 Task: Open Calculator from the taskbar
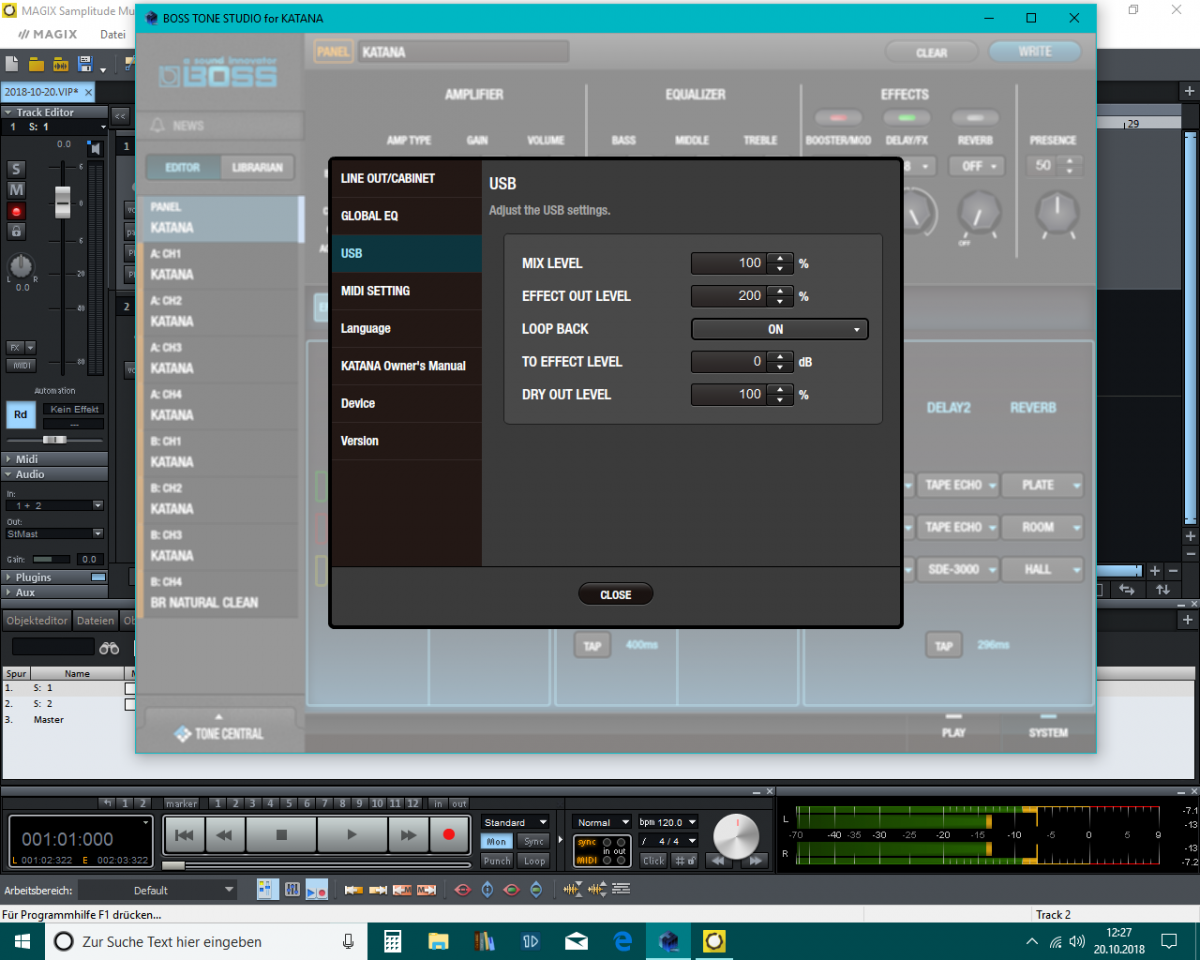[x=392, y=941]
